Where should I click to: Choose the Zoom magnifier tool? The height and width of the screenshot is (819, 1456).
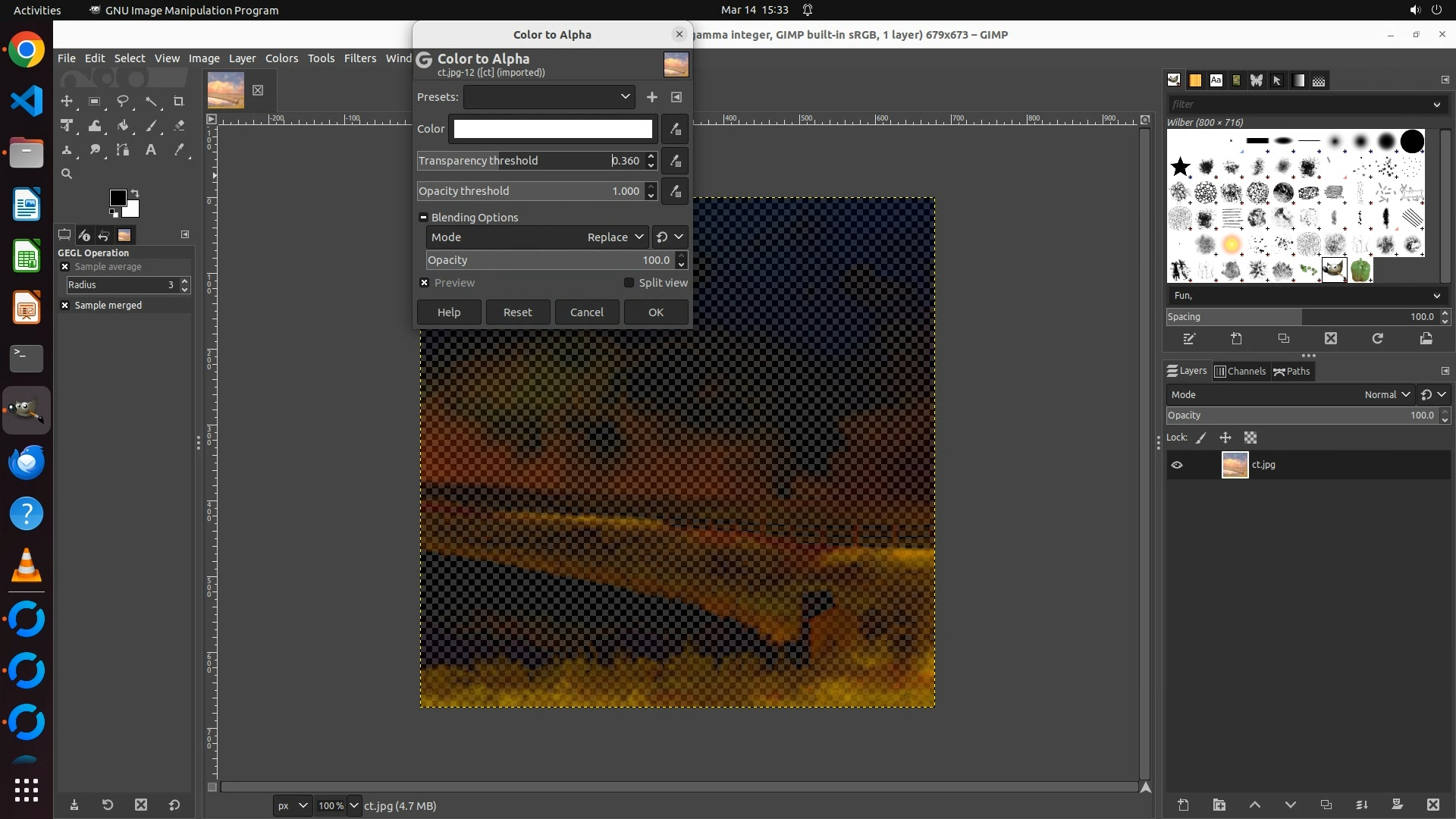(x=67, y=174)
